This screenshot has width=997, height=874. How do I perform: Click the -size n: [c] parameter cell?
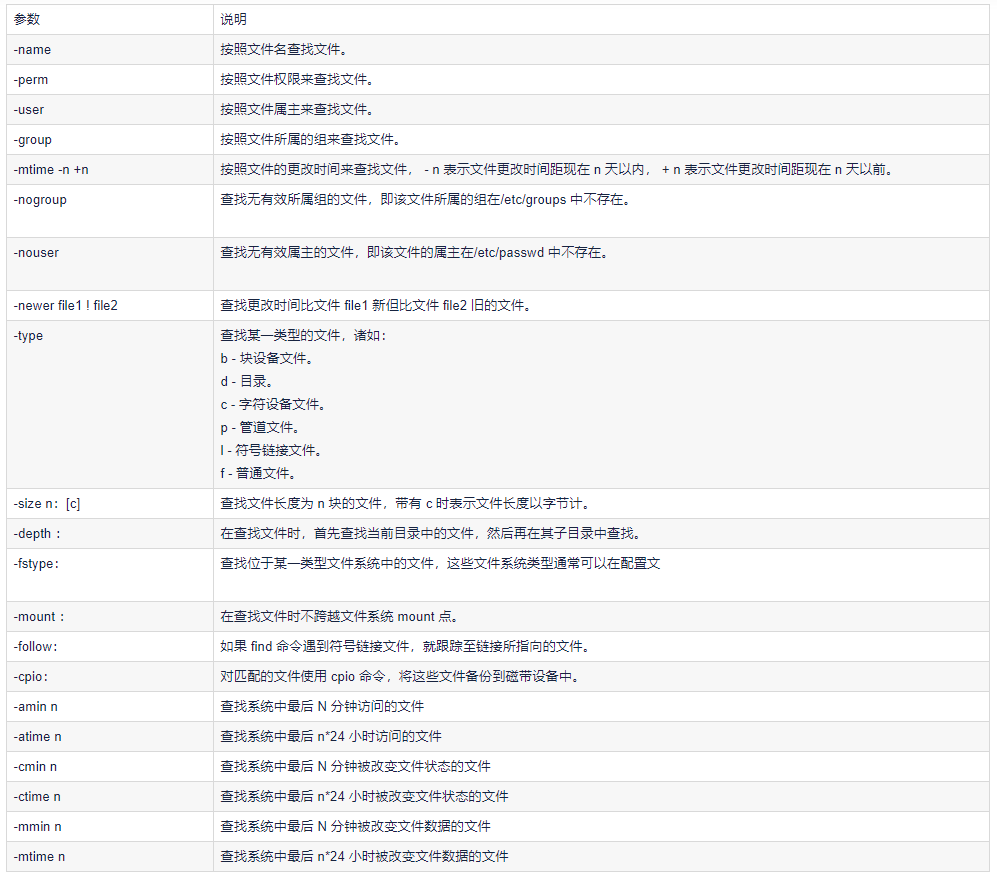tap(47, 503)
